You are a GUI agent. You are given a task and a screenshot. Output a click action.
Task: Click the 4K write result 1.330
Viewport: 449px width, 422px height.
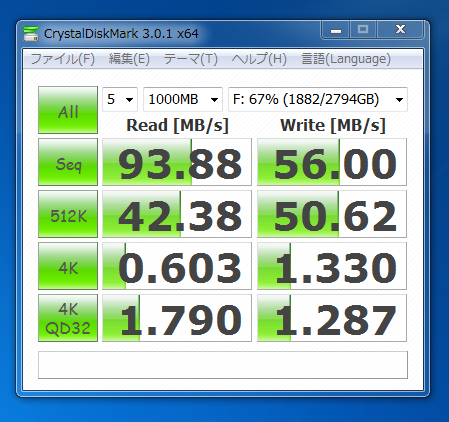[x=332, y=266]
